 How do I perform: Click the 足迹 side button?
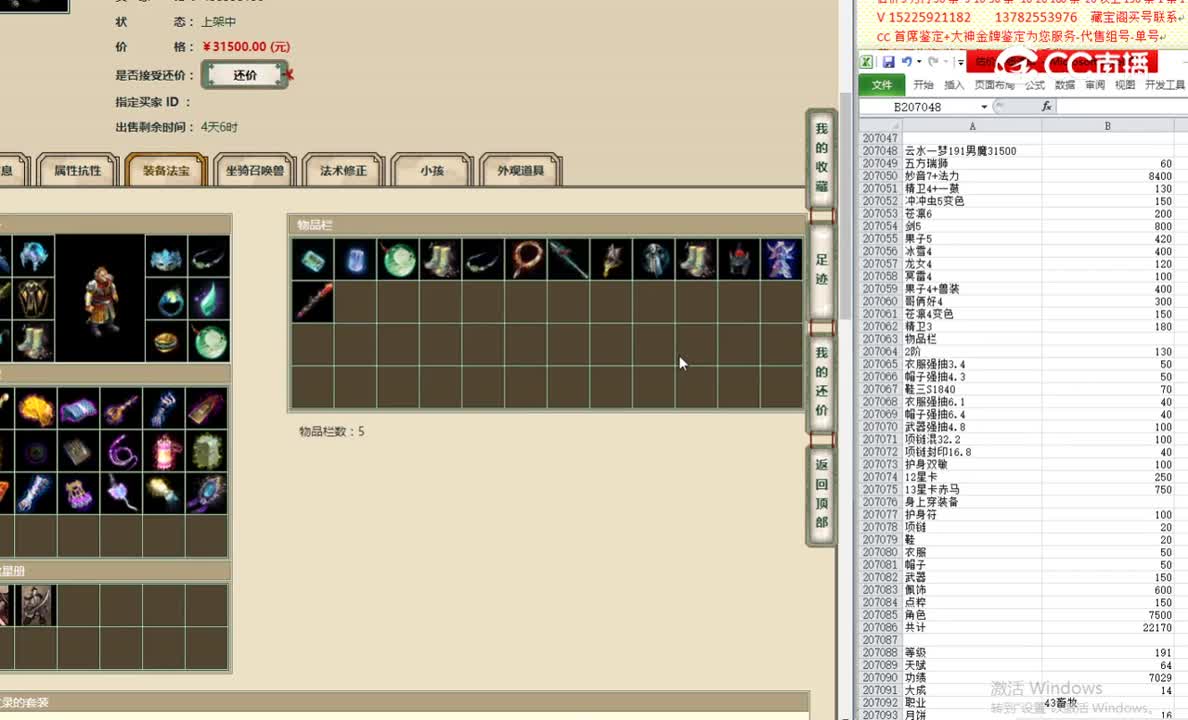point(821,270)
